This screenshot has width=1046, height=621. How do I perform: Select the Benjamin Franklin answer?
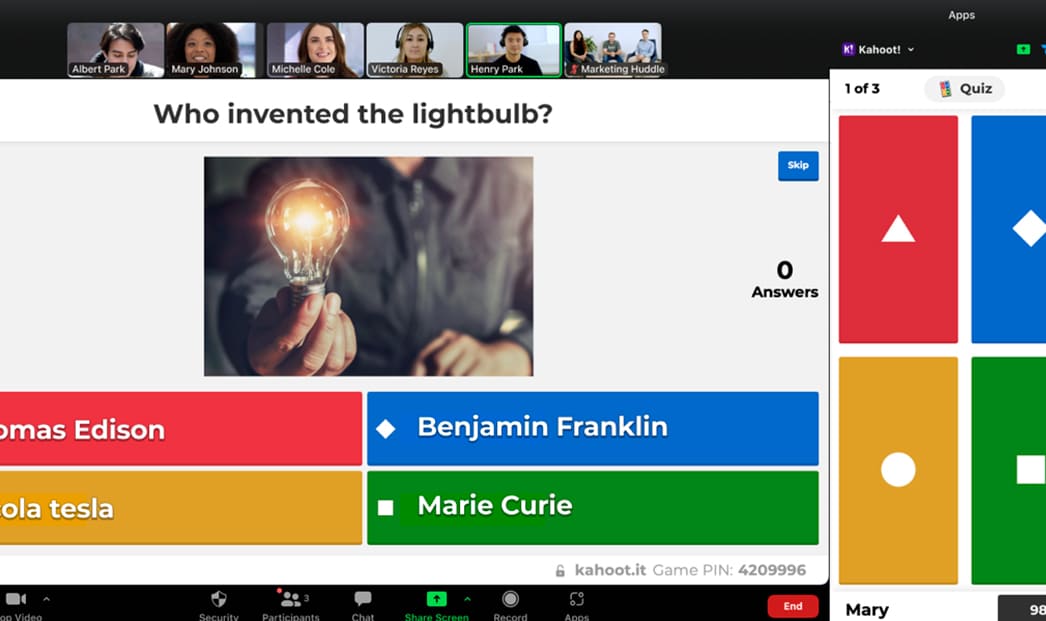tap(592, 428)
